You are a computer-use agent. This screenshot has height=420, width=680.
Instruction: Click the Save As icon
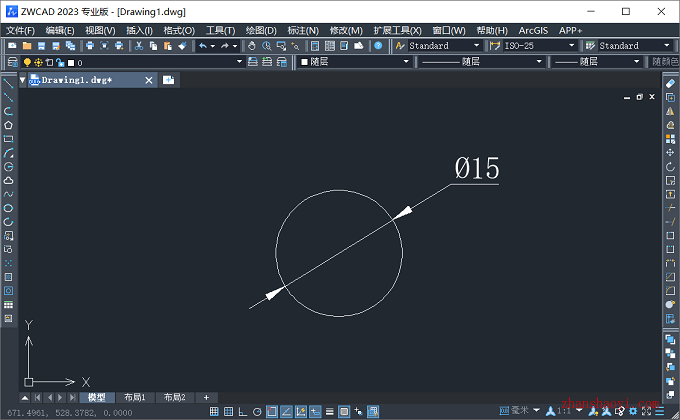(x=56, y=46)
